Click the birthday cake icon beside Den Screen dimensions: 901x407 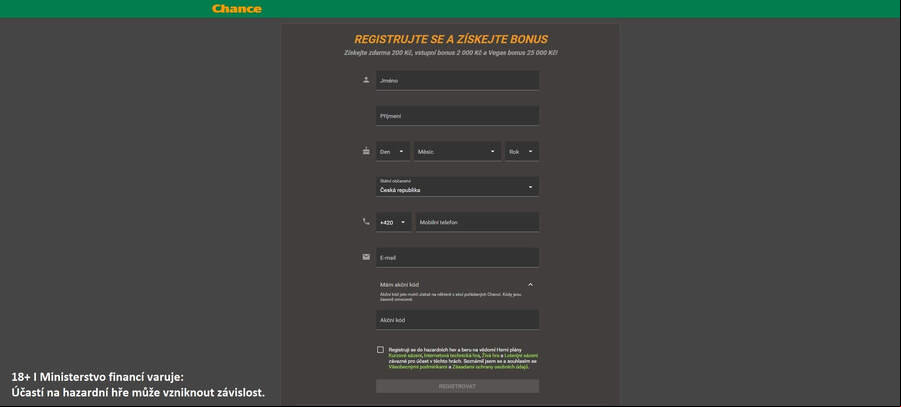coord(366,151)
